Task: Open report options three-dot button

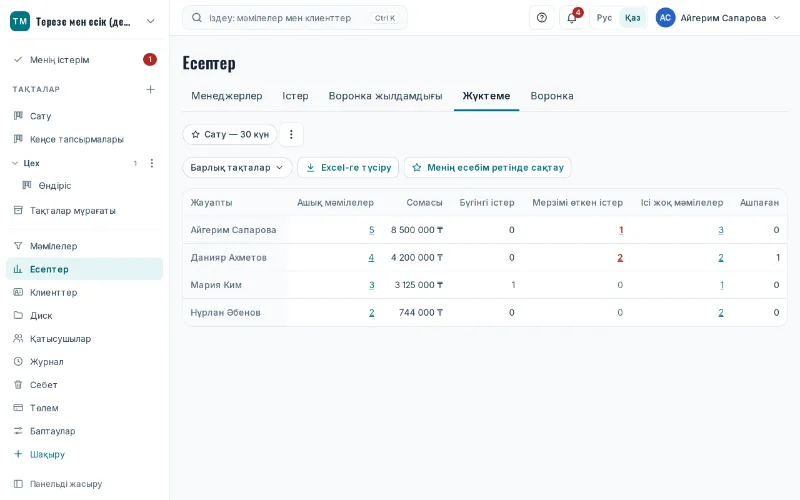Action: pyautogui.click(x=291, y=135)
